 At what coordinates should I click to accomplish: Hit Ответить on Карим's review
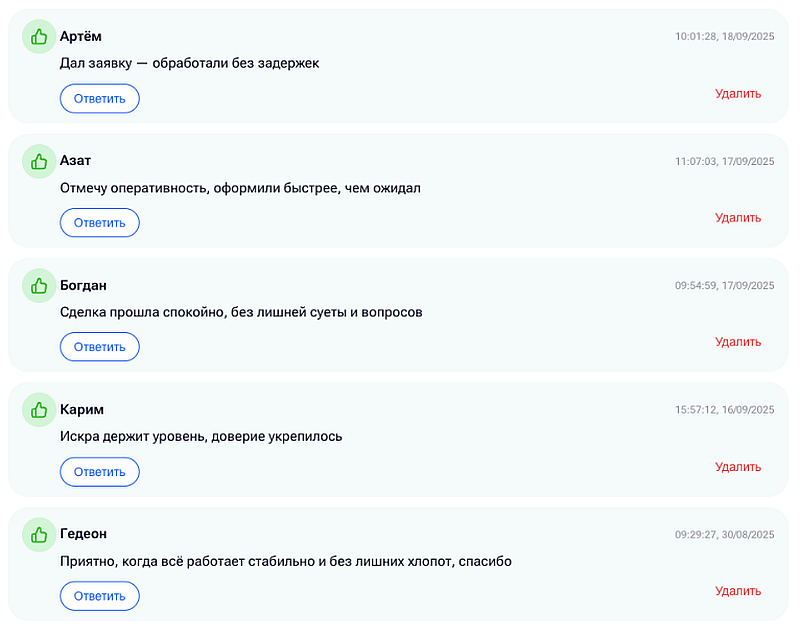pos(99,471)
